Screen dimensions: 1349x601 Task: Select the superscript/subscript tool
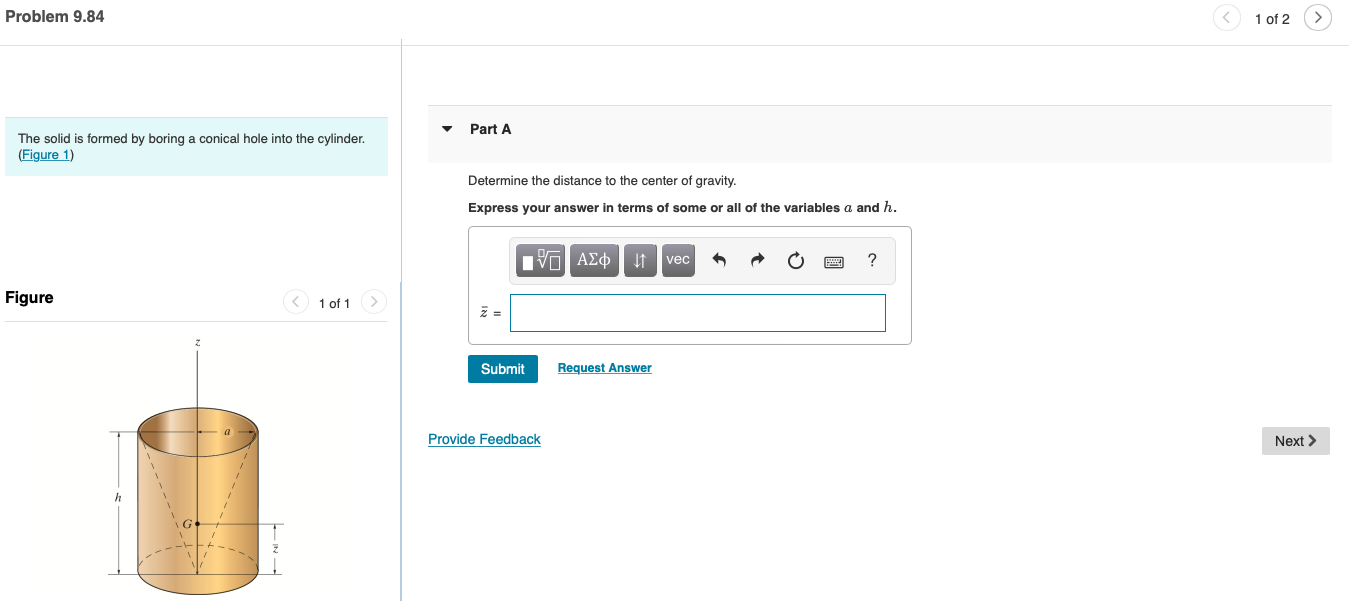tap(640, 259)
